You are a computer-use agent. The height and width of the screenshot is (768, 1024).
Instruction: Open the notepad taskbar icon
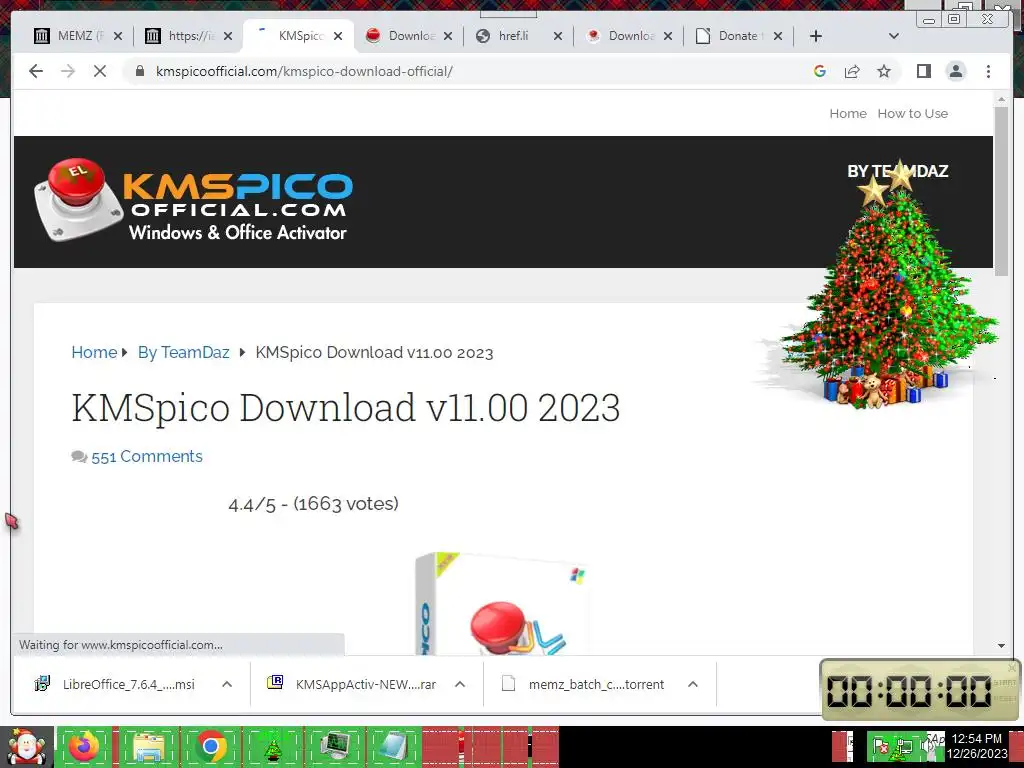[396, 746]
